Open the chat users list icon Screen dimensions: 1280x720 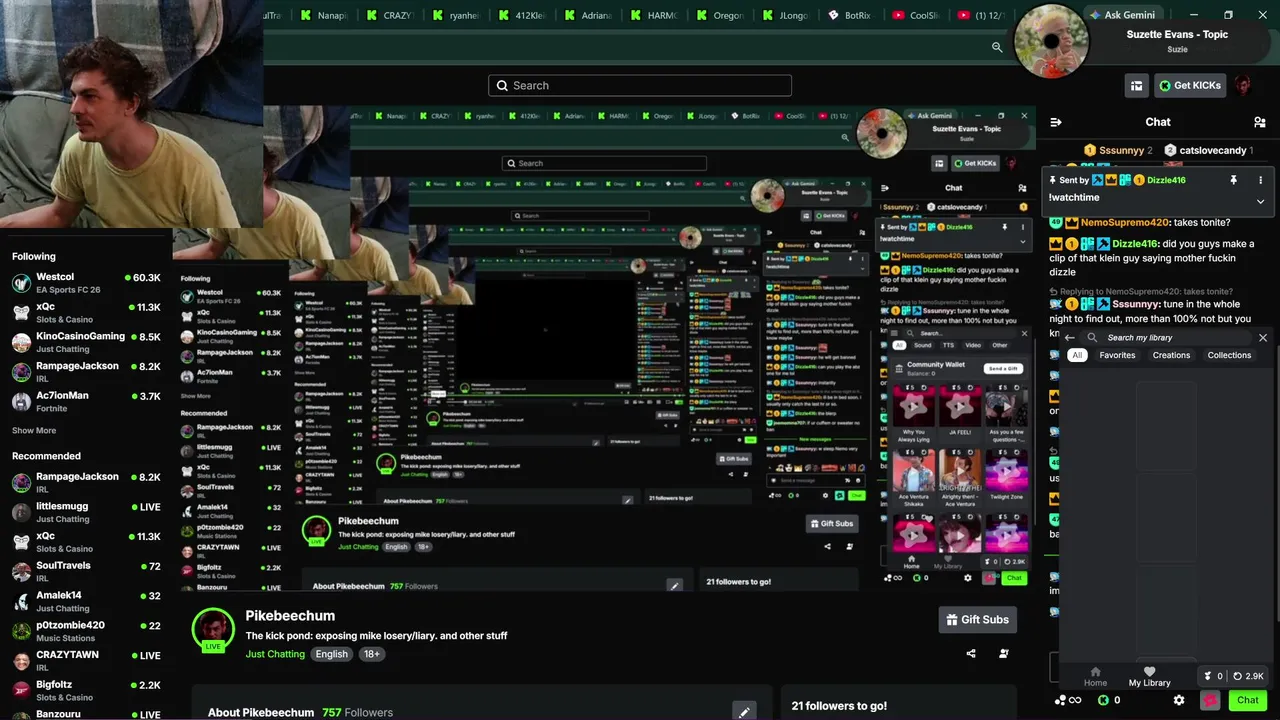(1259, 122)
